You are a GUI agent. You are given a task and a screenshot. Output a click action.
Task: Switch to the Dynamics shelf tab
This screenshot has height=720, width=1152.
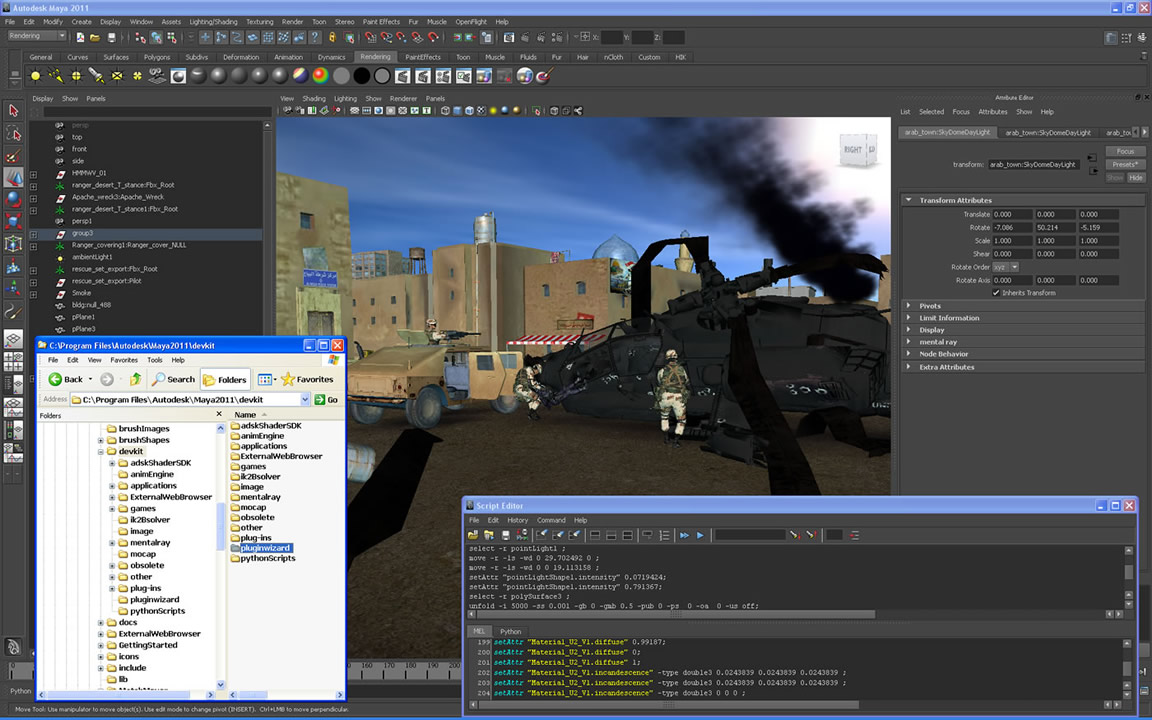click(x=331, y=57)
